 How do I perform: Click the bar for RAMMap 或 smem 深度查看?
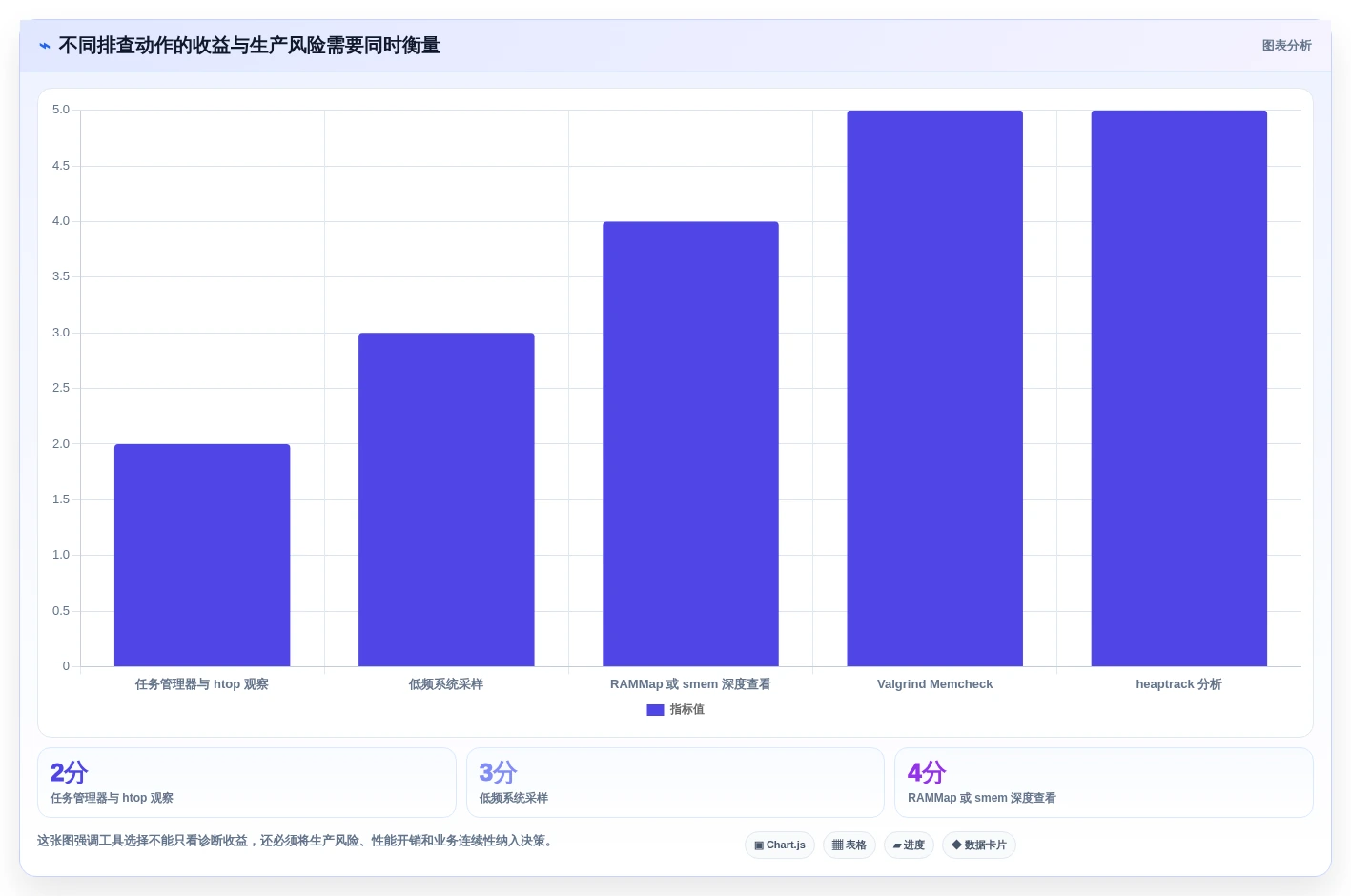coord(690,444)
